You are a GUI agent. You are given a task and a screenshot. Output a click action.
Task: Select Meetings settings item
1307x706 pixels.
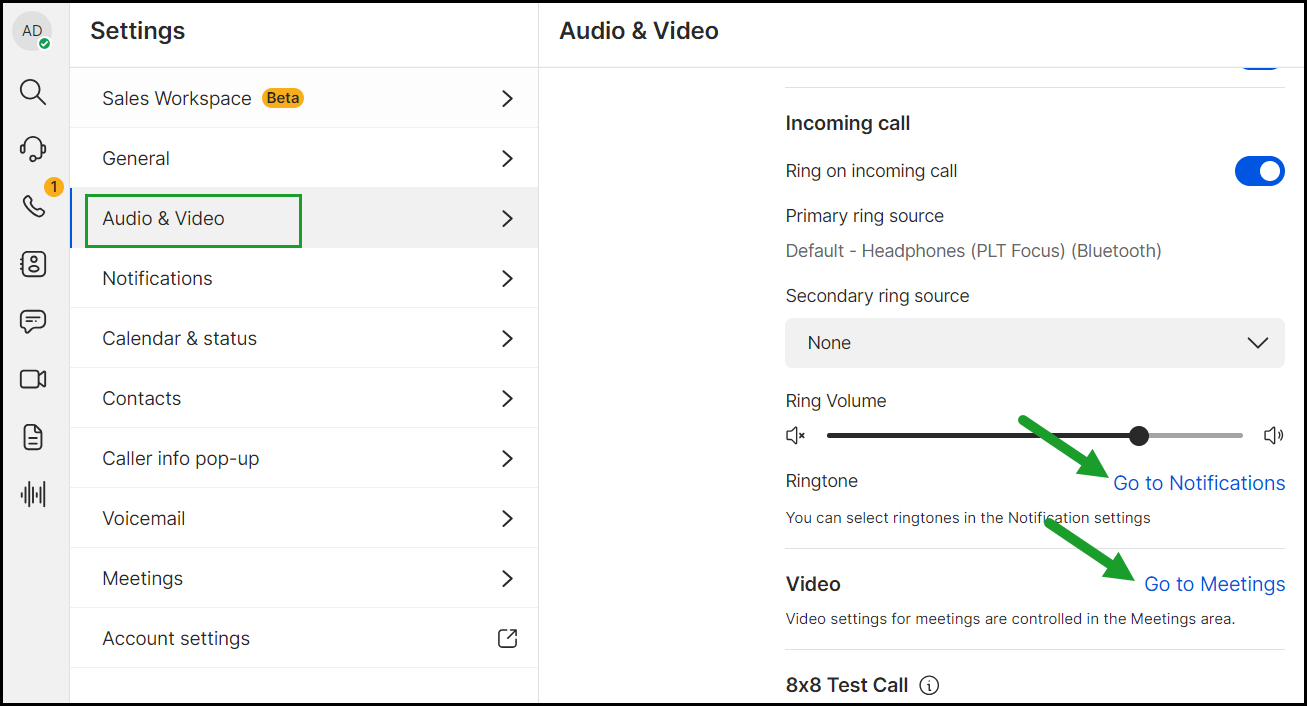[304, 578]
